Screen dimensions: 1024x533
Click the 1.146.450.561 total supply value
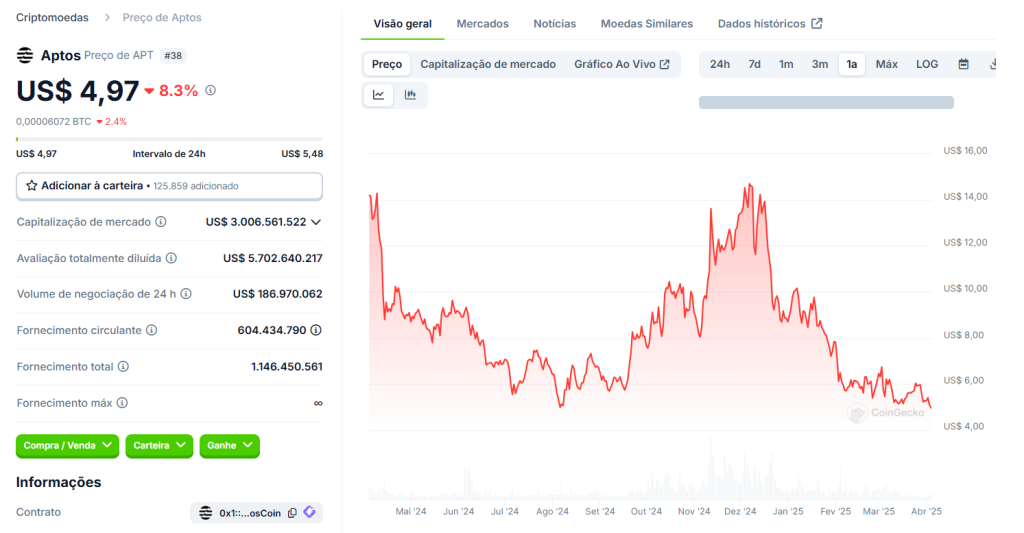(287, 366)
